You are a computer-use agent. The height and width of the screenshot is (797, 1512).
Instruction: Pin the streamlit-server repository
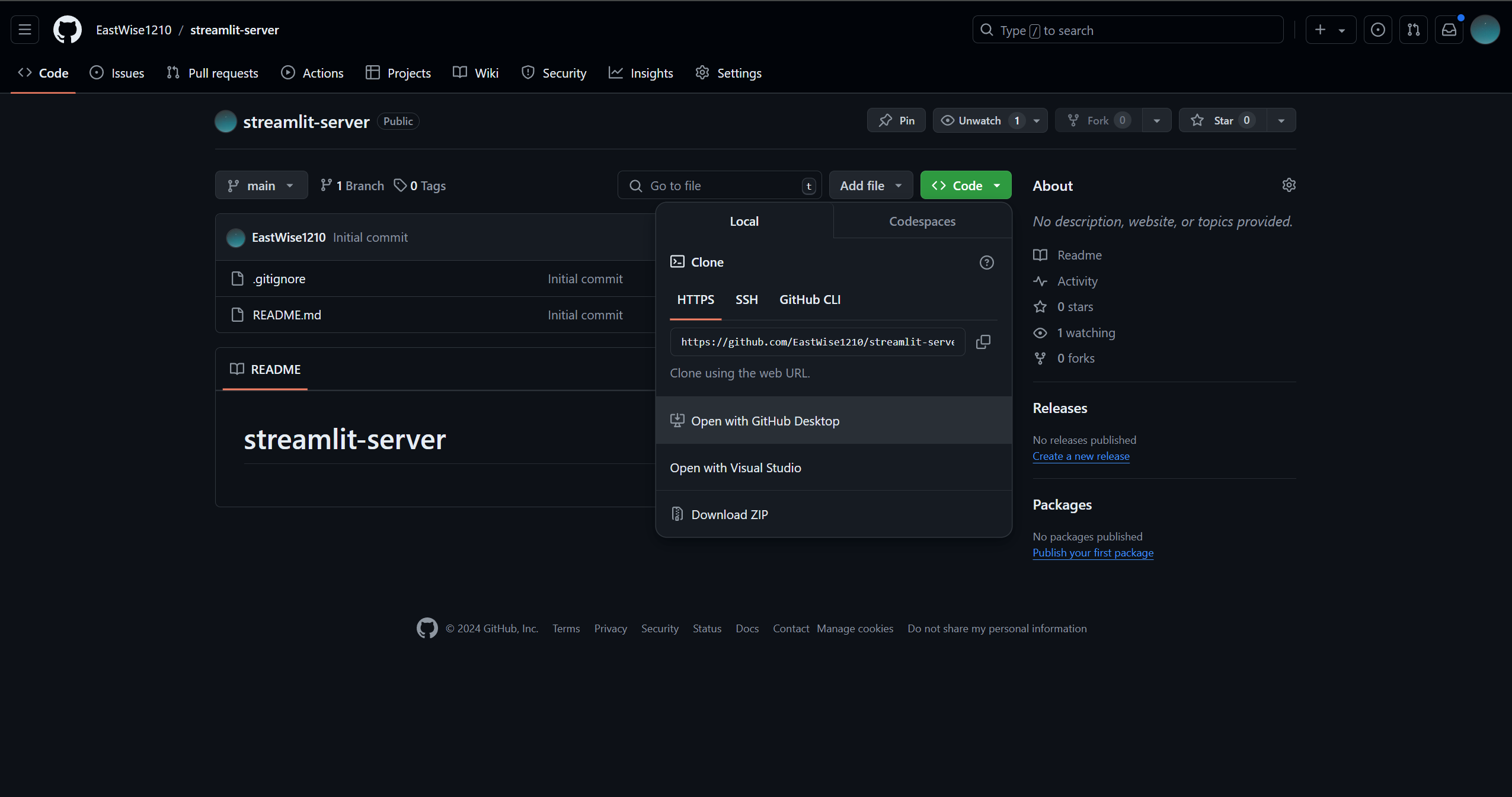tap(896, 120)
